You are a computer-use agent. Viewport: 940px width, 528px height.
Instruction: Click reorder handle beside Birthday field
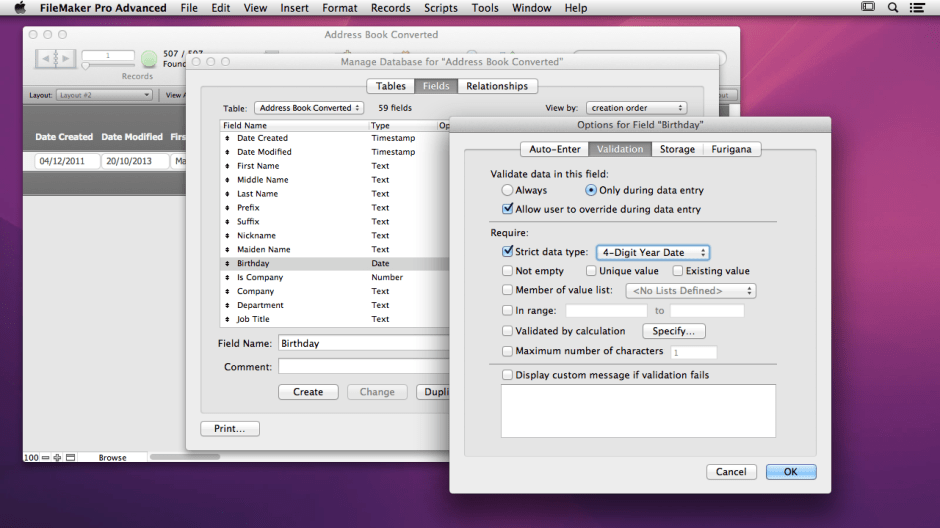tap(227, 263)
